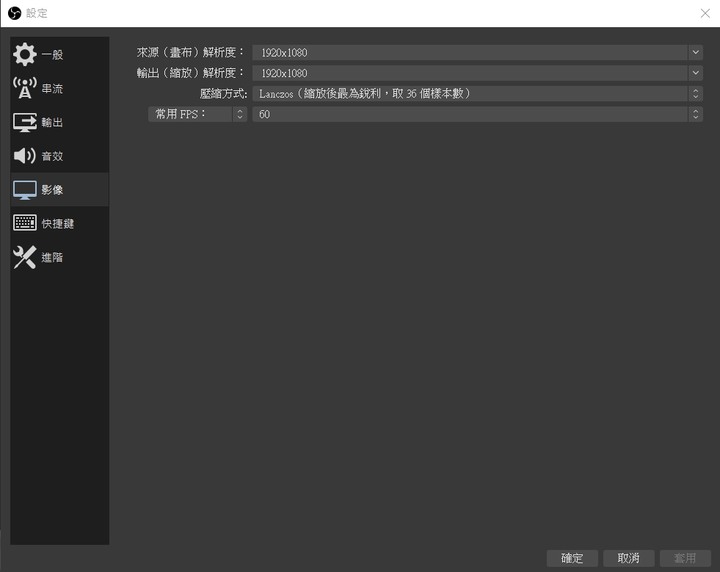Image resolution: width=720 pixels, height=572 pixels.
Task: Expand 來源（畫布）解析度 dropdown arrow
Action: point(696,52)
